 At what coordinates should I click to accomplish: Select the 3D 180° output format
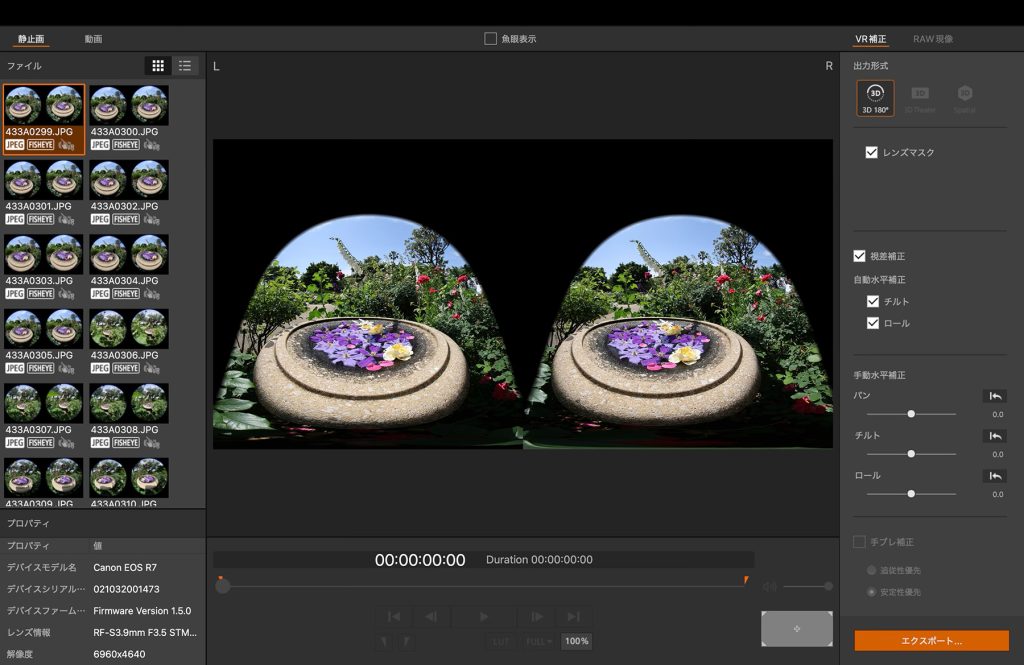point(875,98)
